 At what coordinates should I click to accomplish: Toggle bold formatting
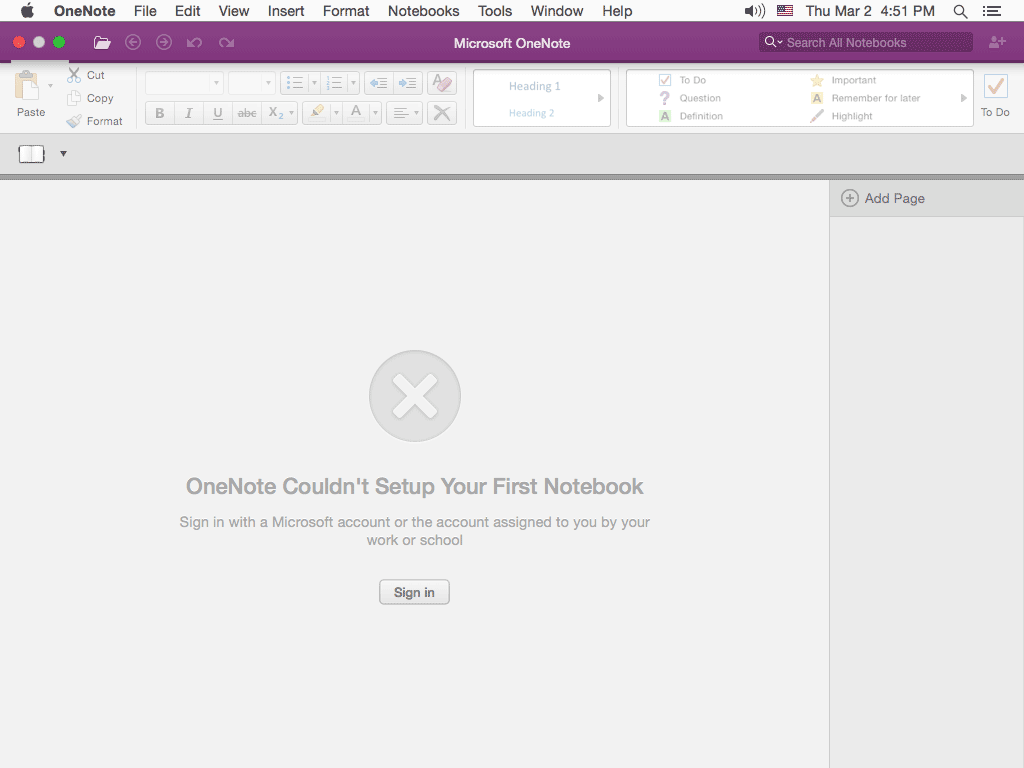tap(159, 113)
